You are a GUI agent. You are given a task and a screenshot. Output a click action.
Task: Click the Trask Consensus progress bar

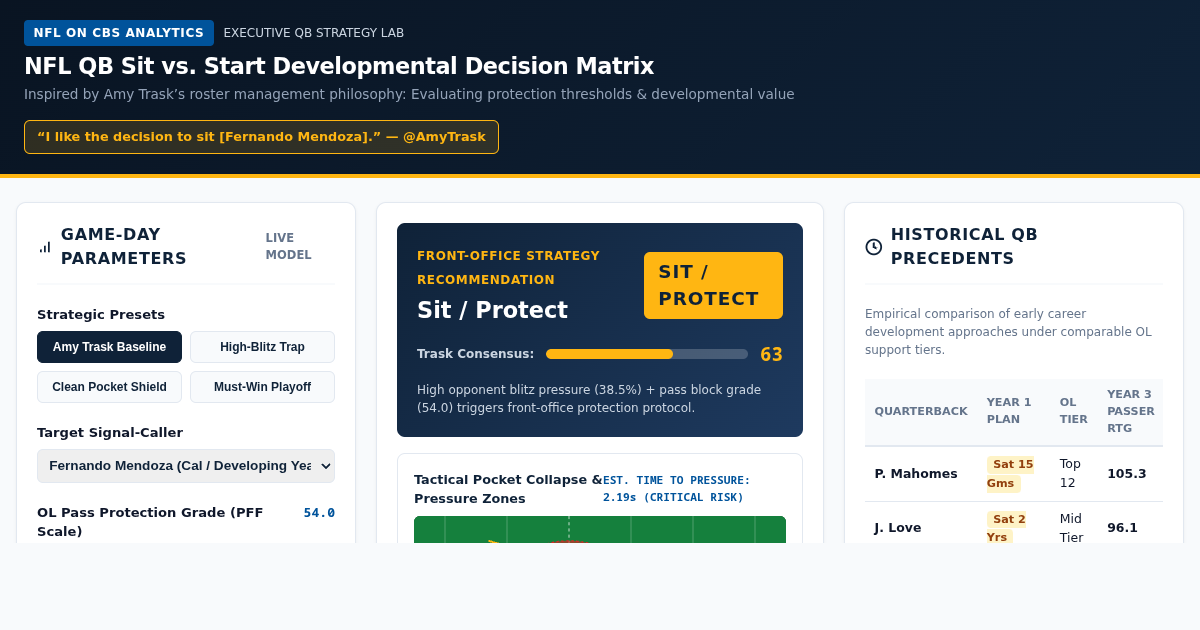tap(647, 354)
